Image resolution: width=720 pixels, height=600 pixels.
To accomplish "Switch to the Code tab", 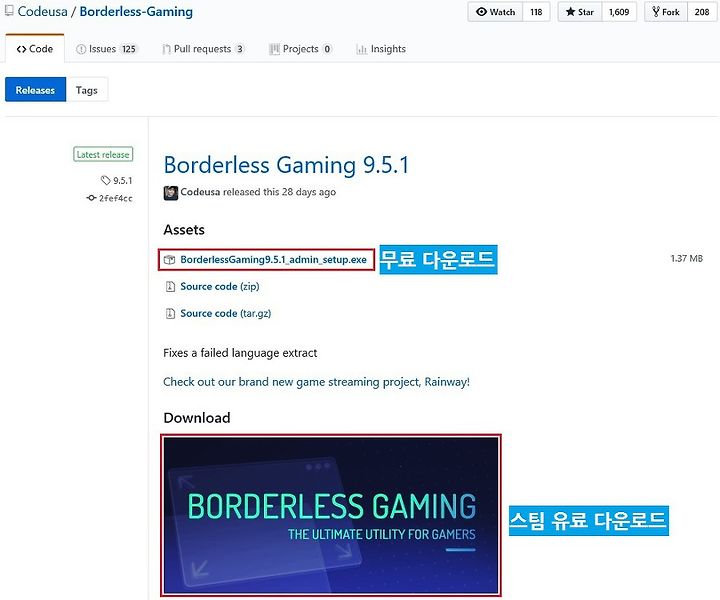I will tap(35, 49).
